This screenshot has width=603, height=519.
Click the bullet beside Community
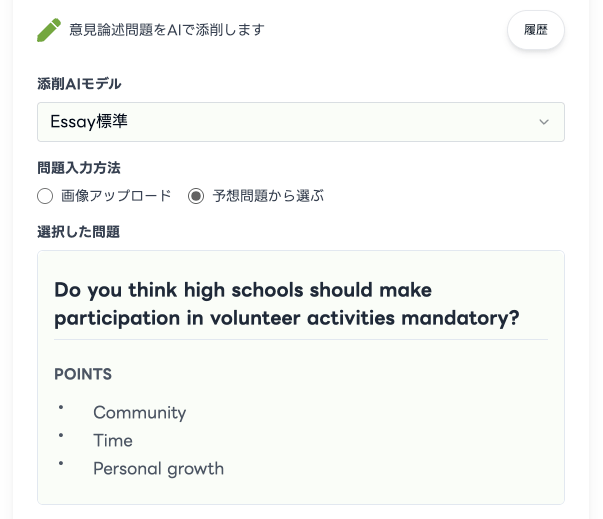(61, 408)
